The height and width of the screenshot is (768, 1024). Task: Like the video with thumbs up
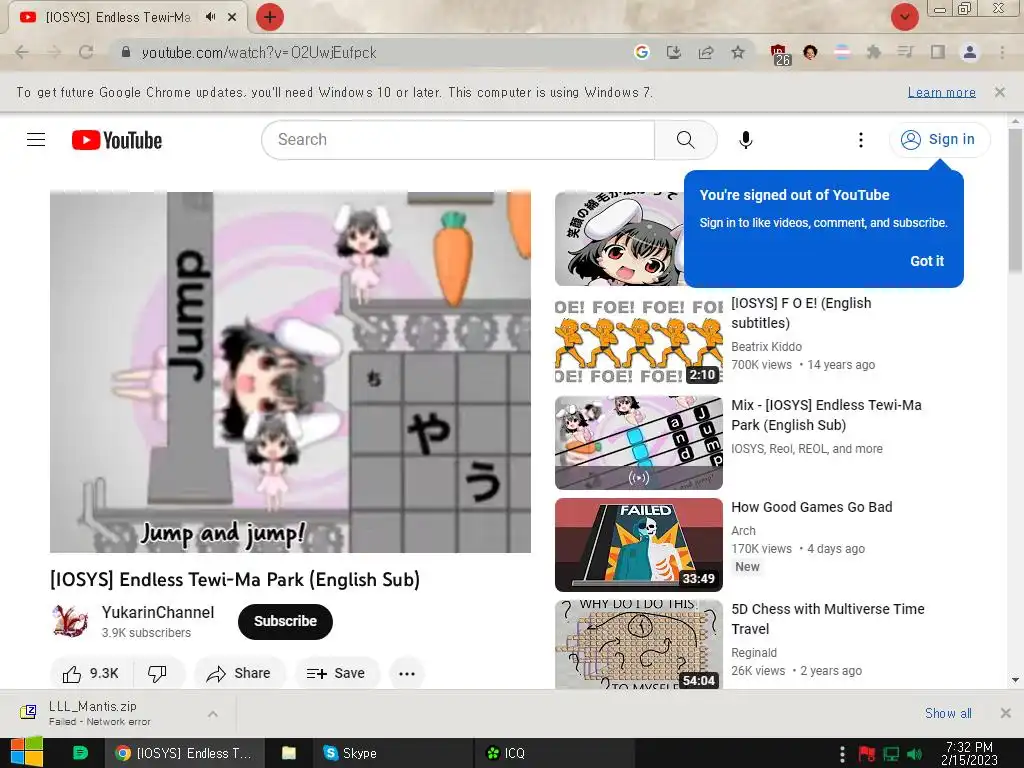pos(91,673)
